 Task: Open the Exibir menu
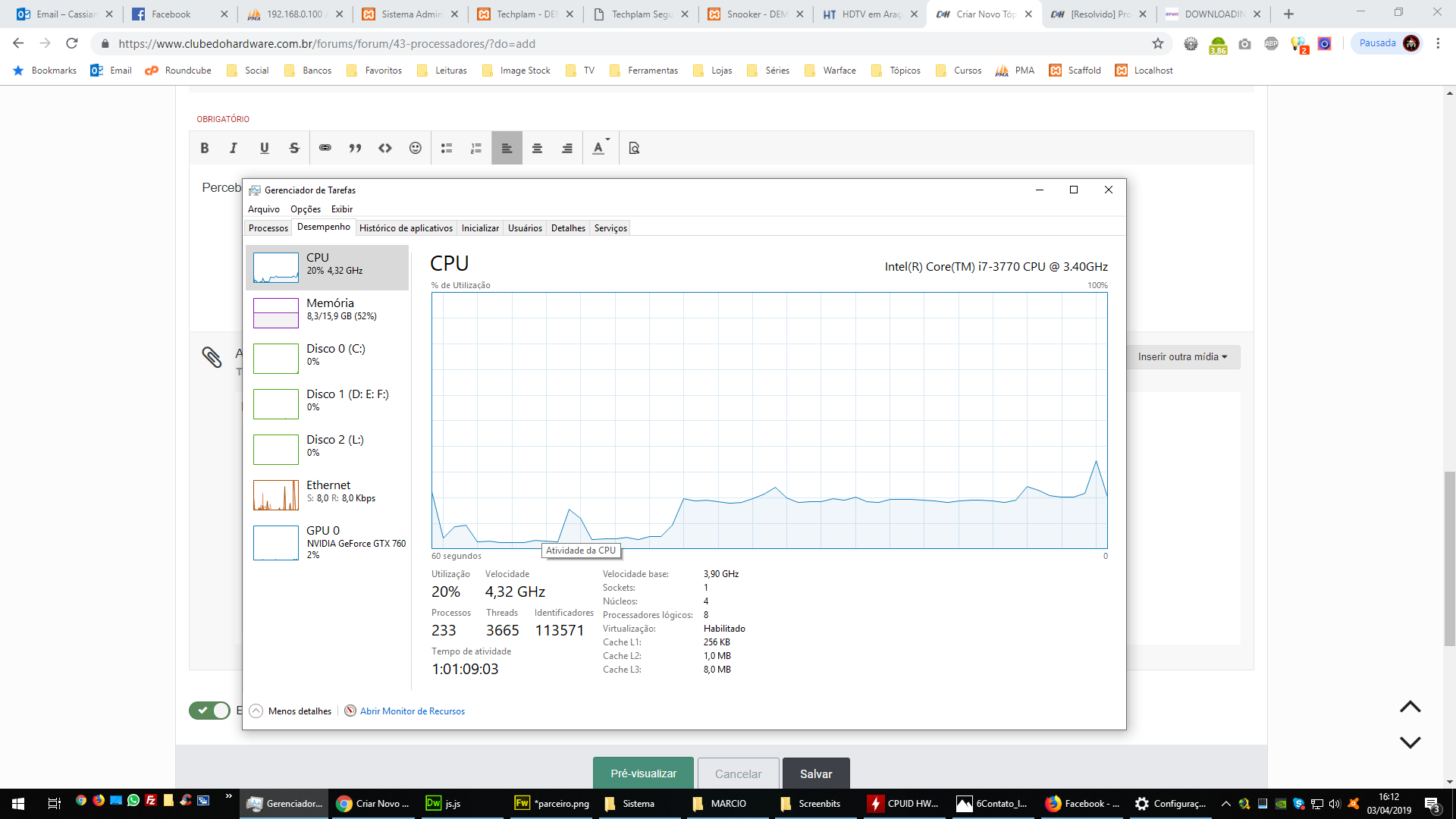pos(342,209)
